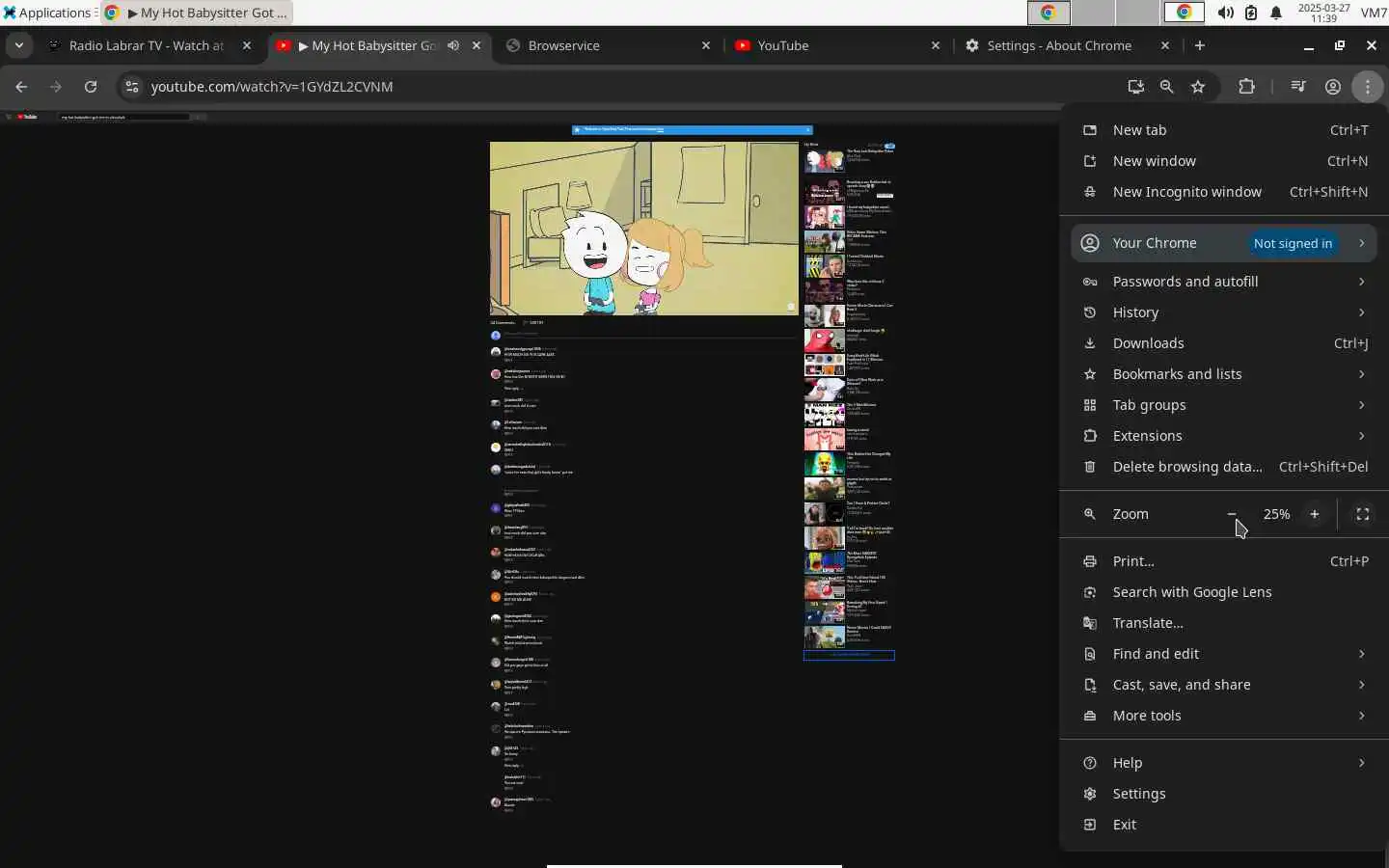Choose Search with Google Lens
The width and height of the screenshot is (1389, 868).
point(1224,592)
